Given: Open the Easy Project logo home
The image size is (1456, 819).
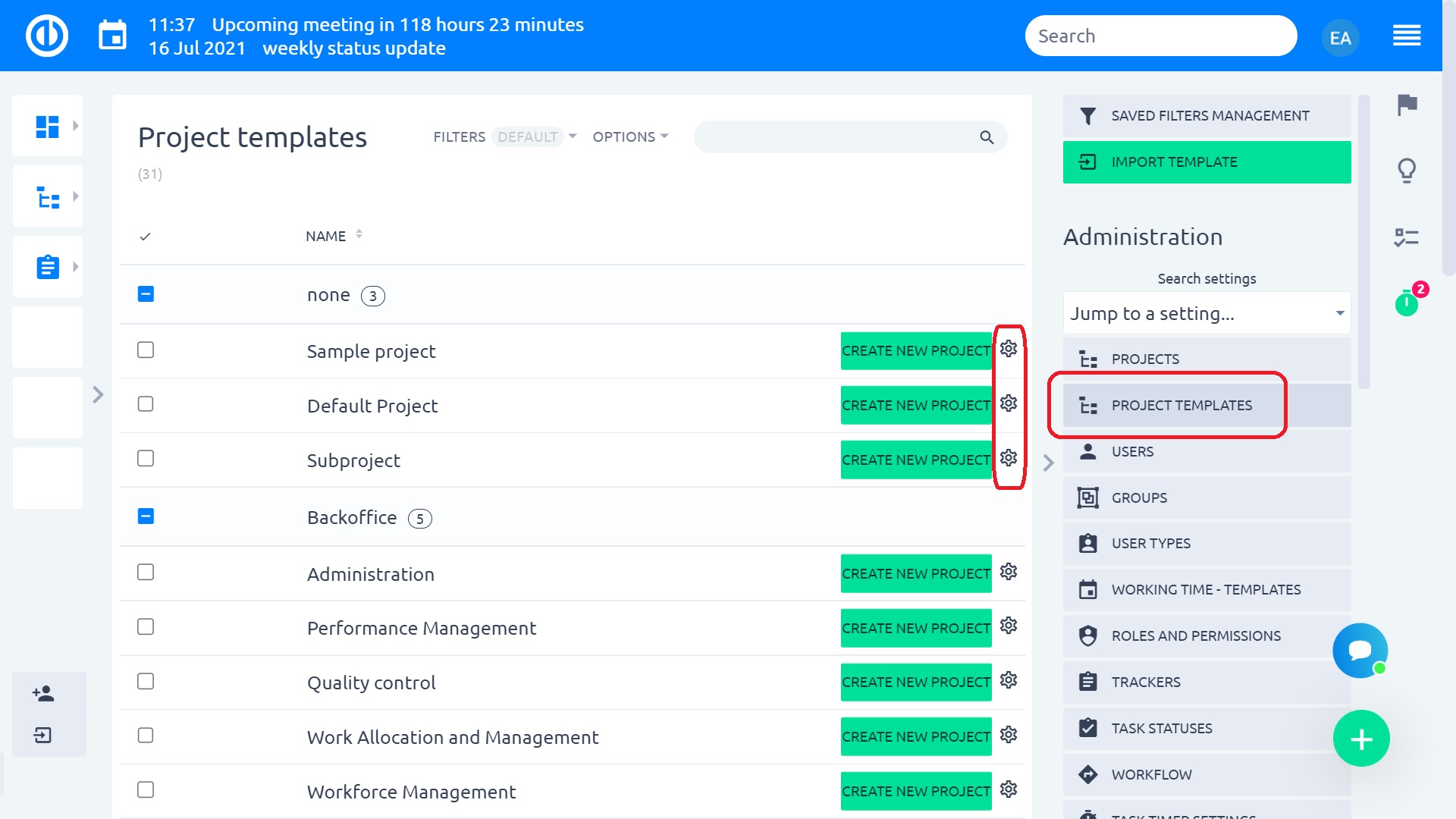Looking at the screenshot, I should pyautogui.click(x=47, y=36).
